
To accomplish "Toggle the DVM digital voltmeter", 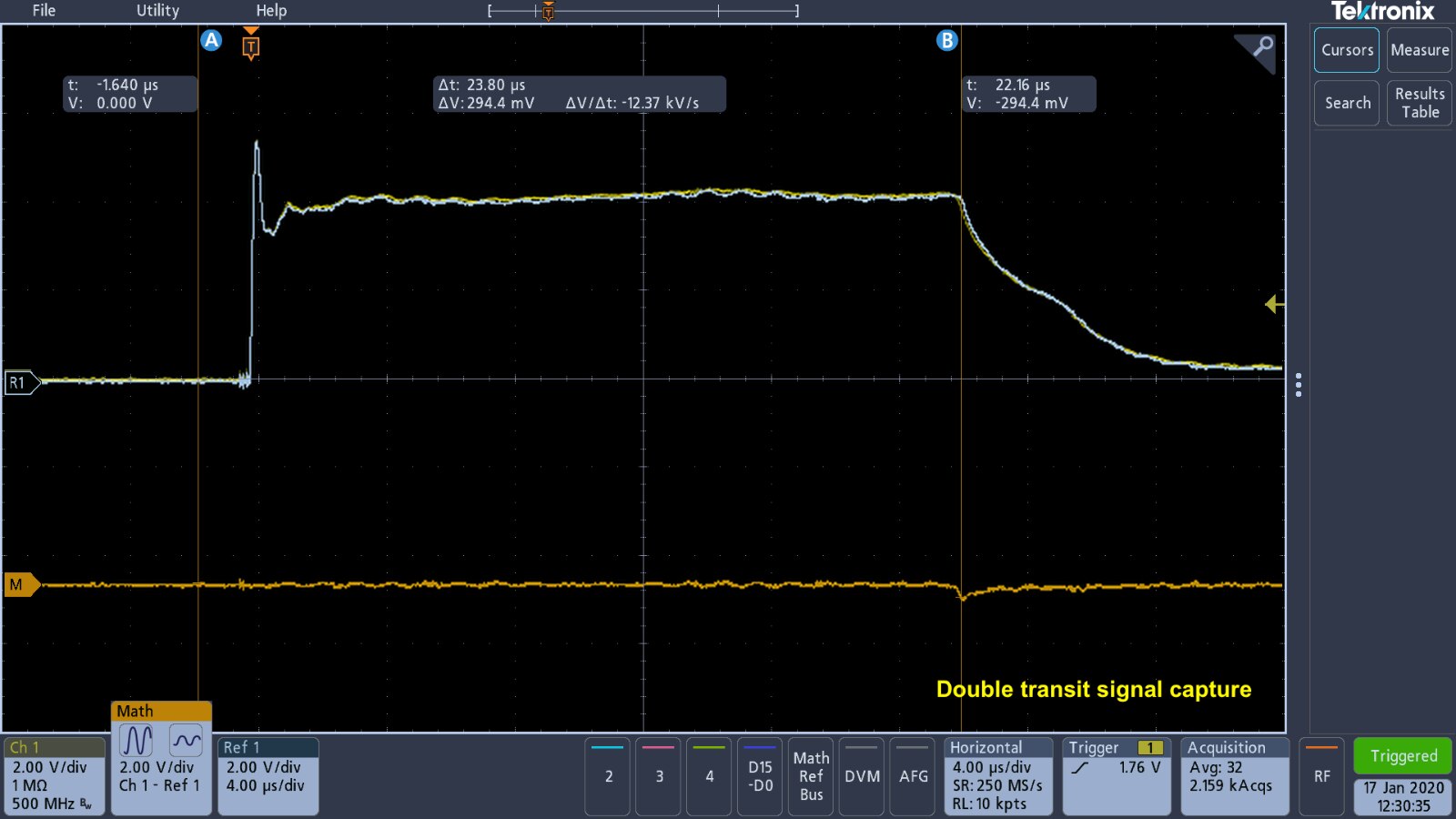I will click(x=862, y=776).
